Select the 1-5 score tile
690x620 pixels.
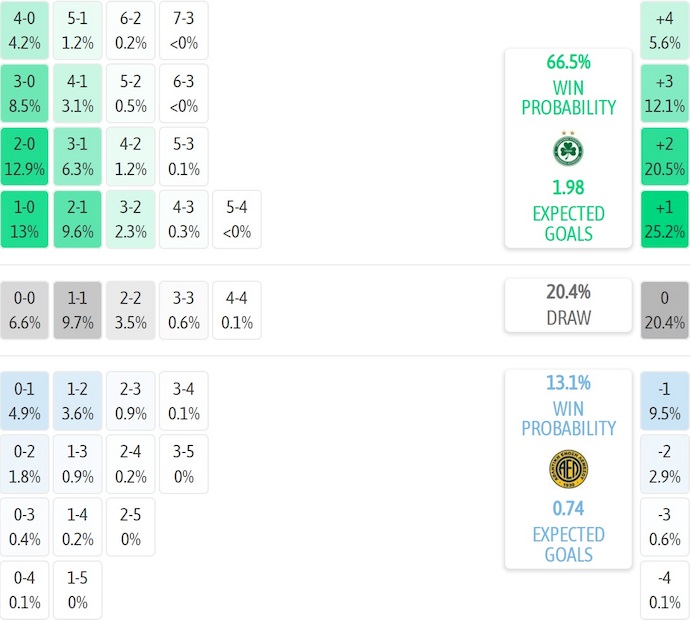tap(78, 591)
